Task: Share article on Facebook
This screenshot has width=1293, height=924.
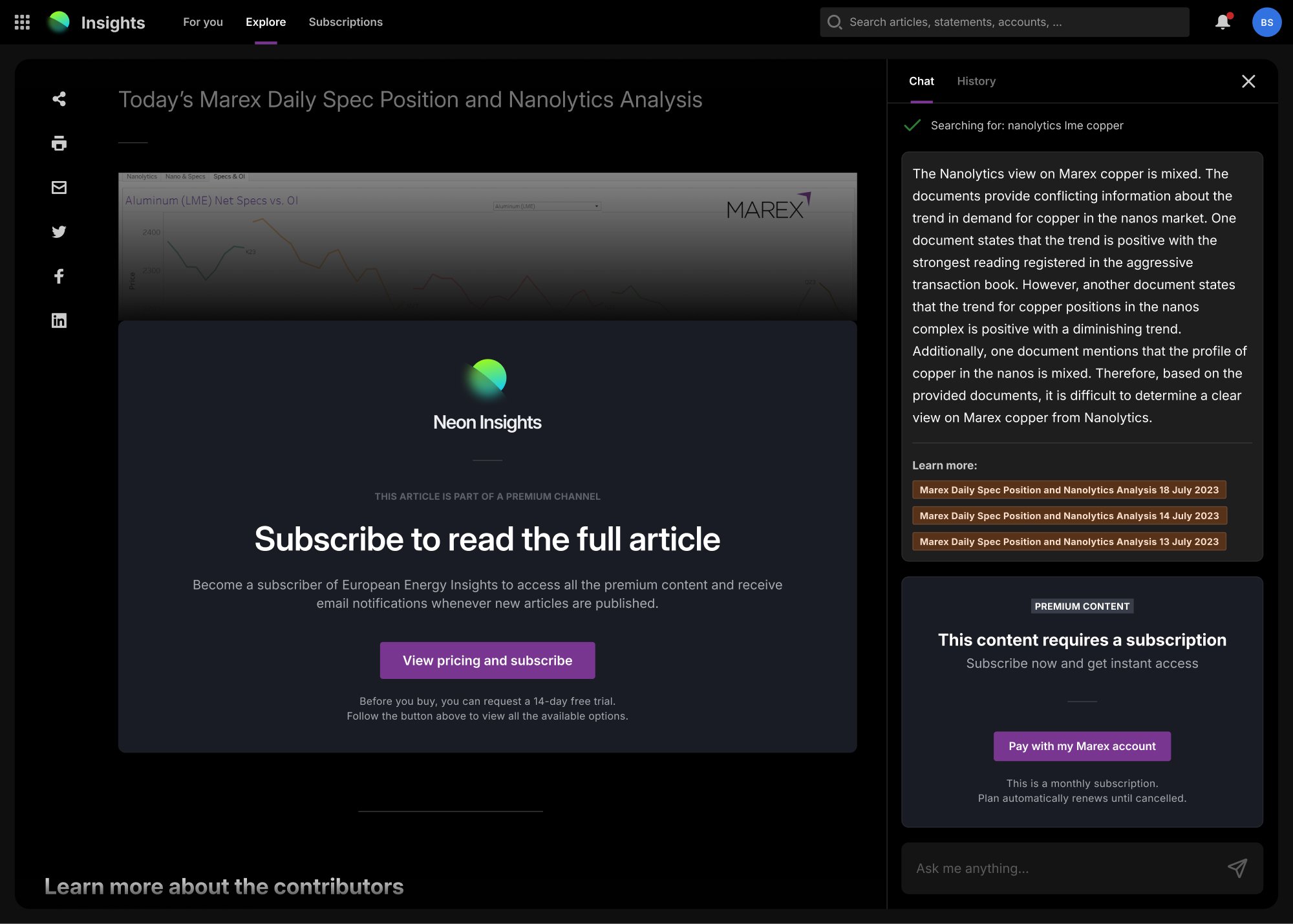Action: 59,276
